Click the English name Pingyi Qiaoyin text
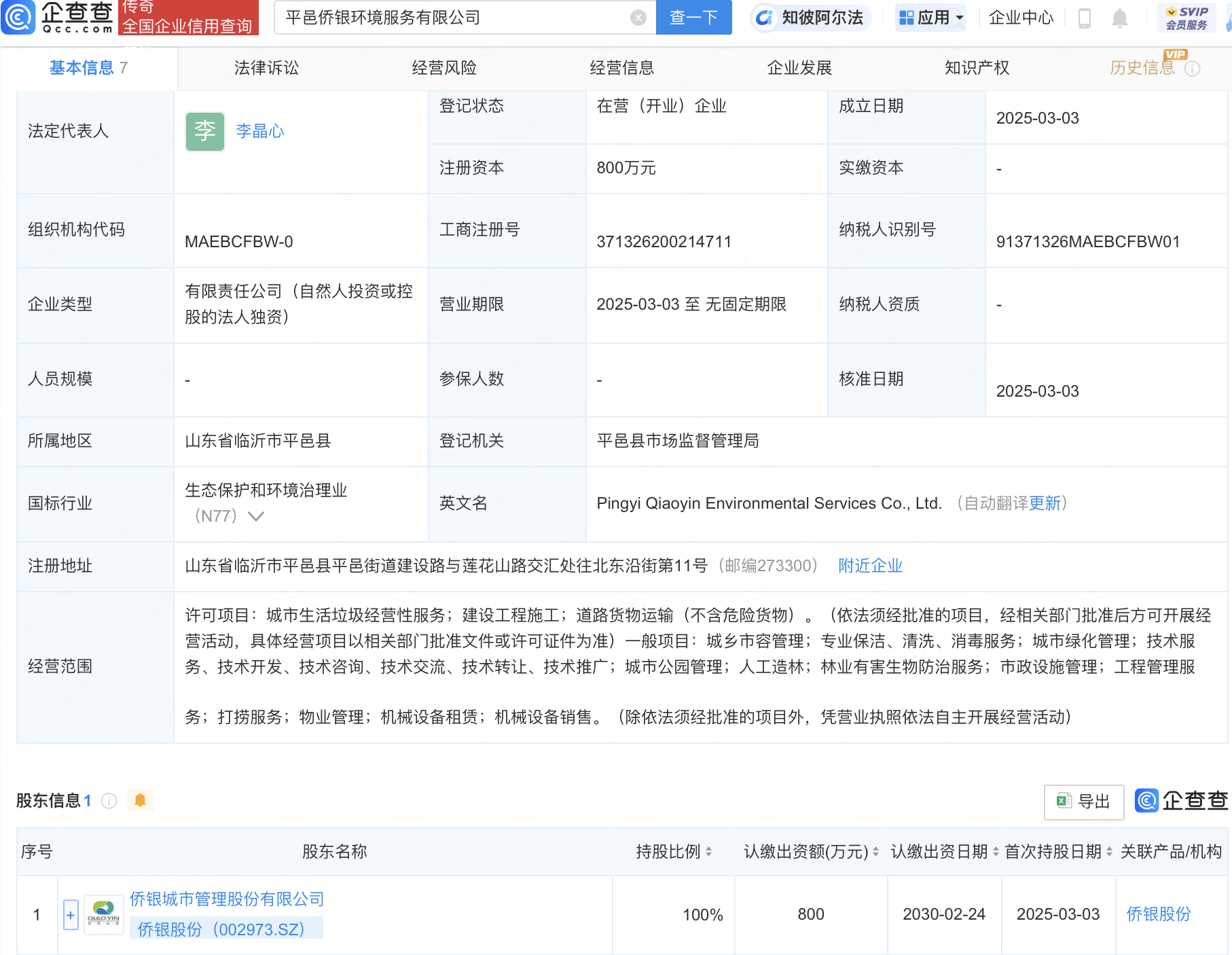Screen dimensions: 1232x955 coord(769,503)
